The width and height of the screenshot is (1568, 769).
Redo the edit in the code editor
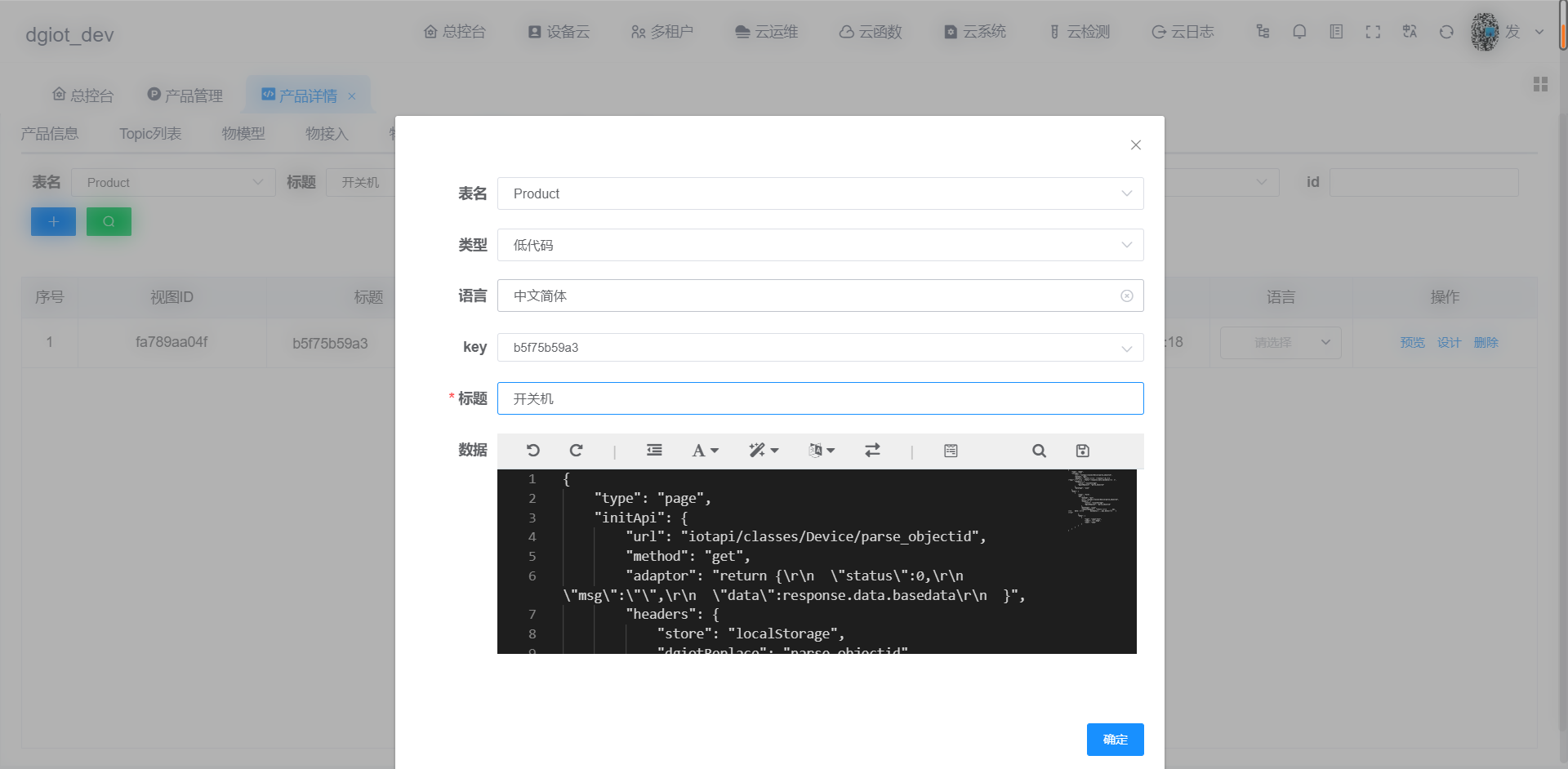coord(576,451)
